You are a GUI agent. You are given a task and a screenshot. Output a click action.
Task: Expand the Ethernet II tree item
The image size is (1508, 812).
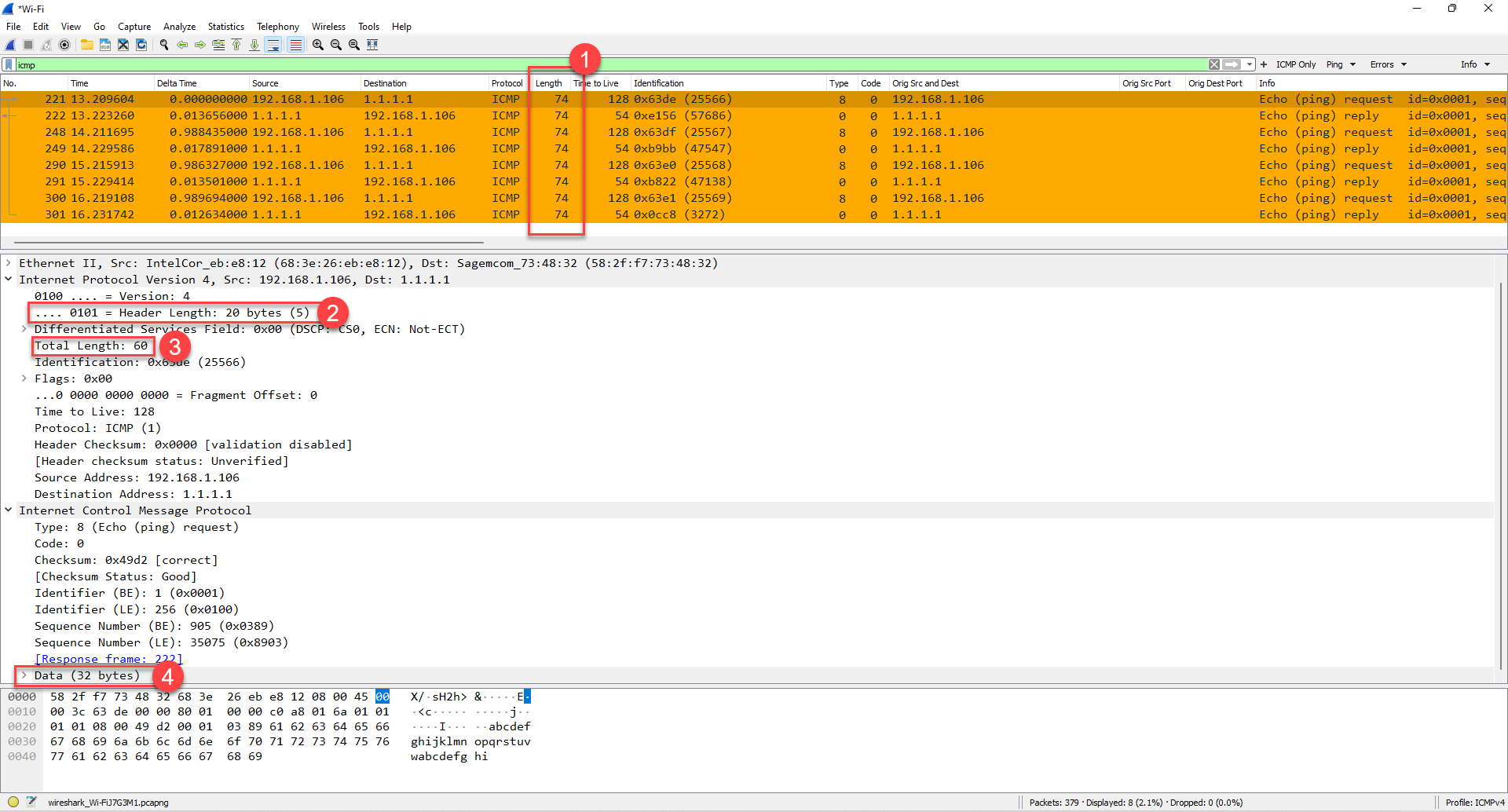[x=9, y=263]
